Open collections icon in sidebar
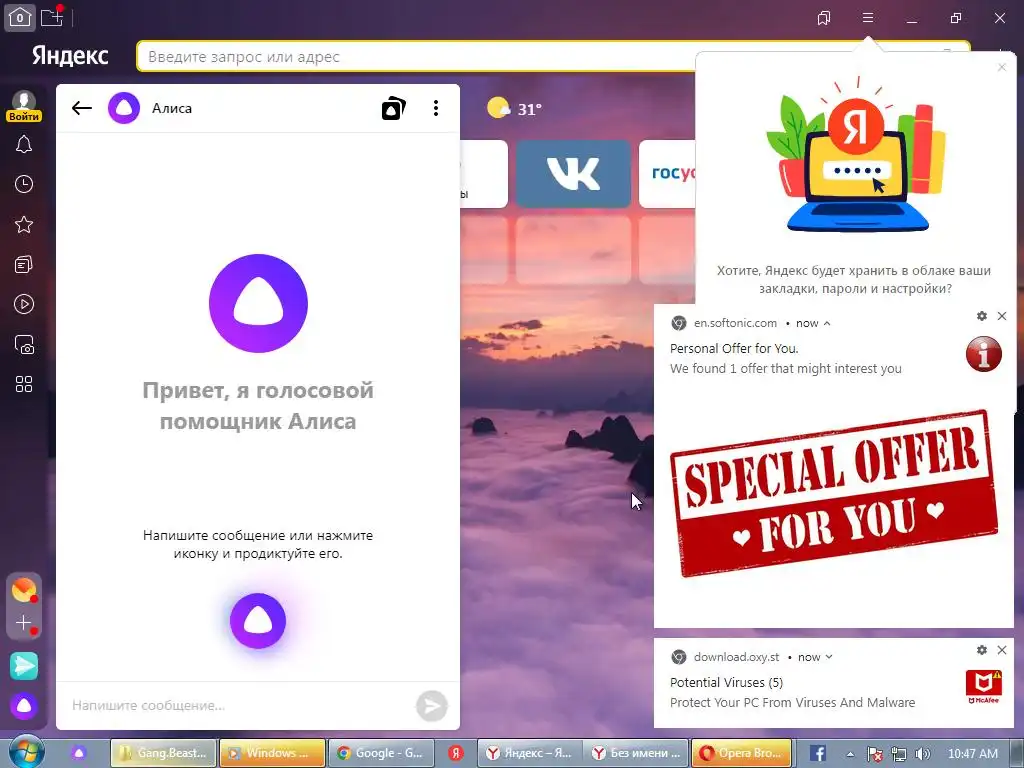This screenshot has height=768, width=1024. (x=24, y=264)
